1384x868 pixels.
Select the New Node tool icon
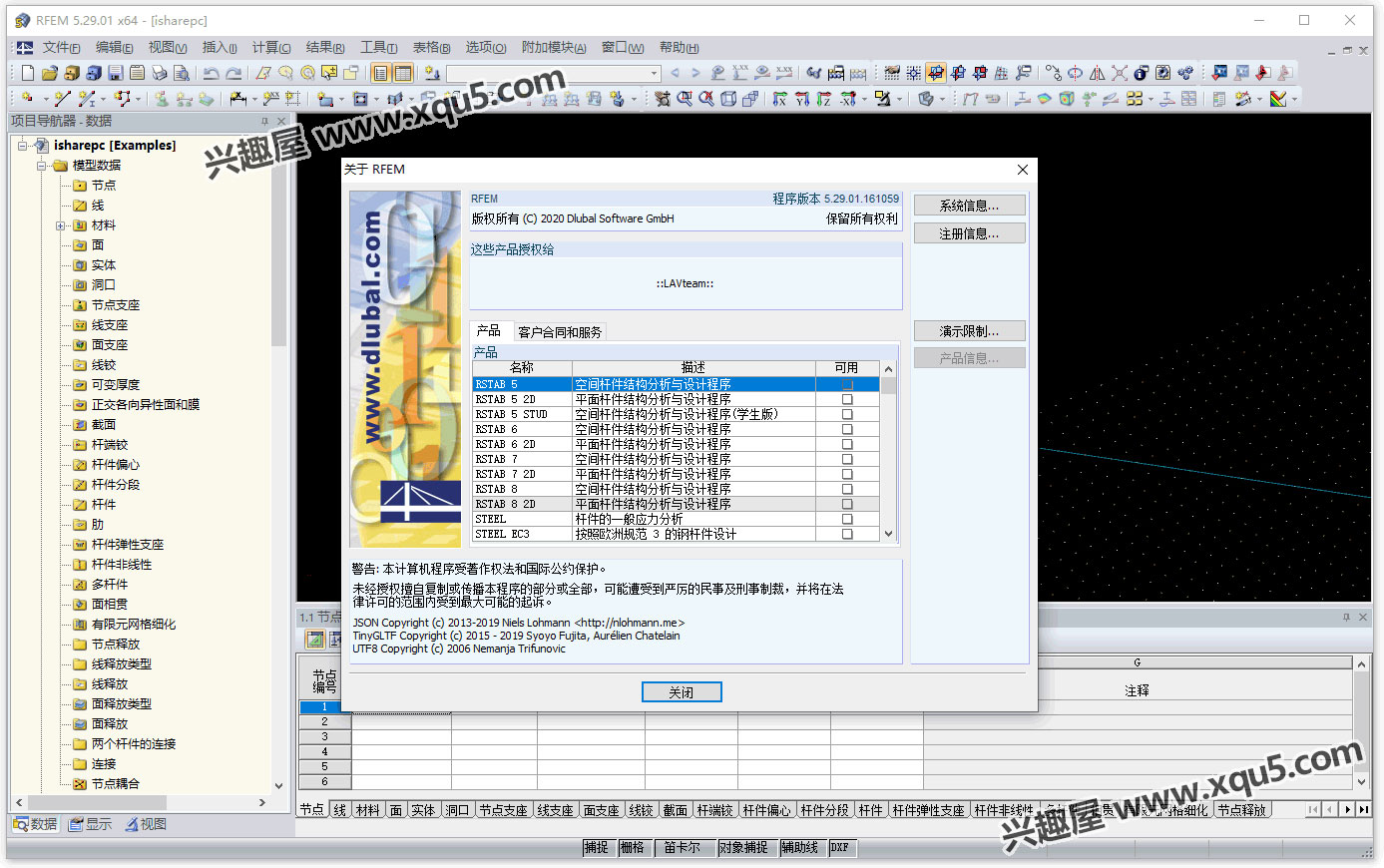27,99
